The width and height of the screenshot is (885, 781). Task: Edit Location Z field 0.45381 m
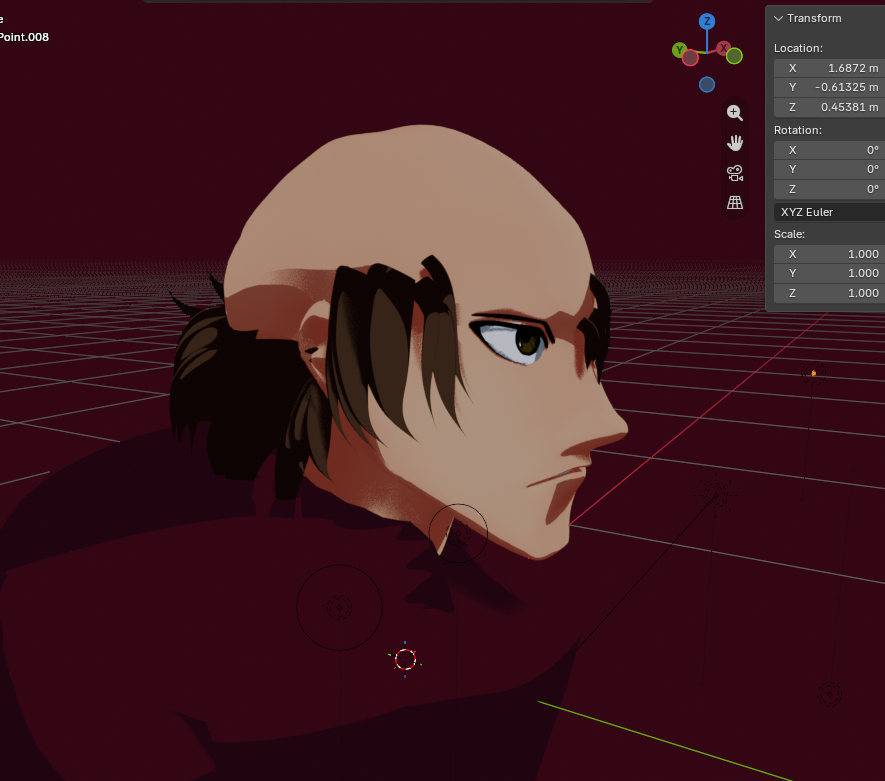click(829, 107)
